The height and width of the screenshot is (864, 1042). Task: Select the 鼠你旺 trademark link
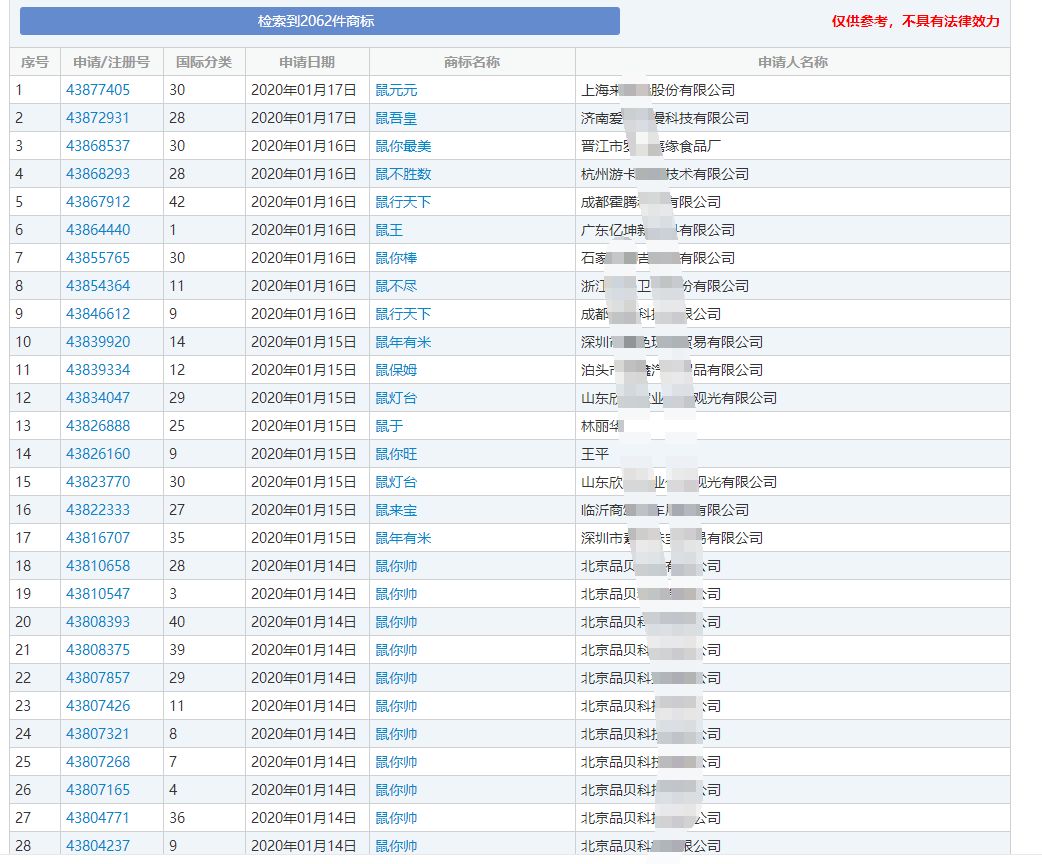tap(396, 454)
